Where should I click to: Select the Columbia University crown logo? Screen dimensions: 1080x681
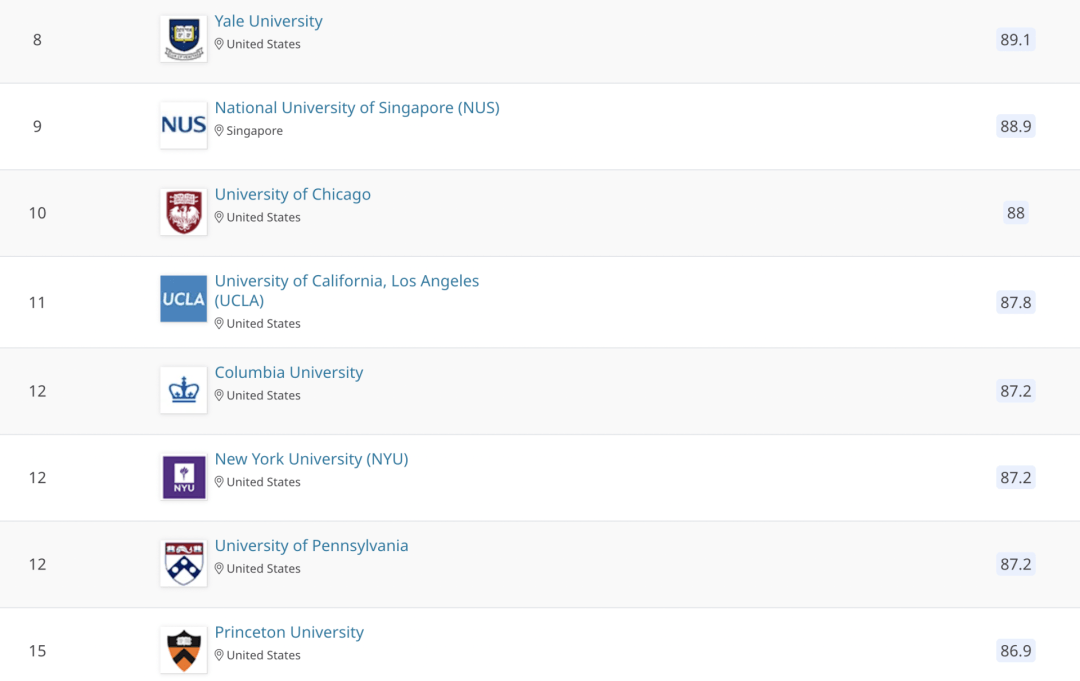(183, 390)
